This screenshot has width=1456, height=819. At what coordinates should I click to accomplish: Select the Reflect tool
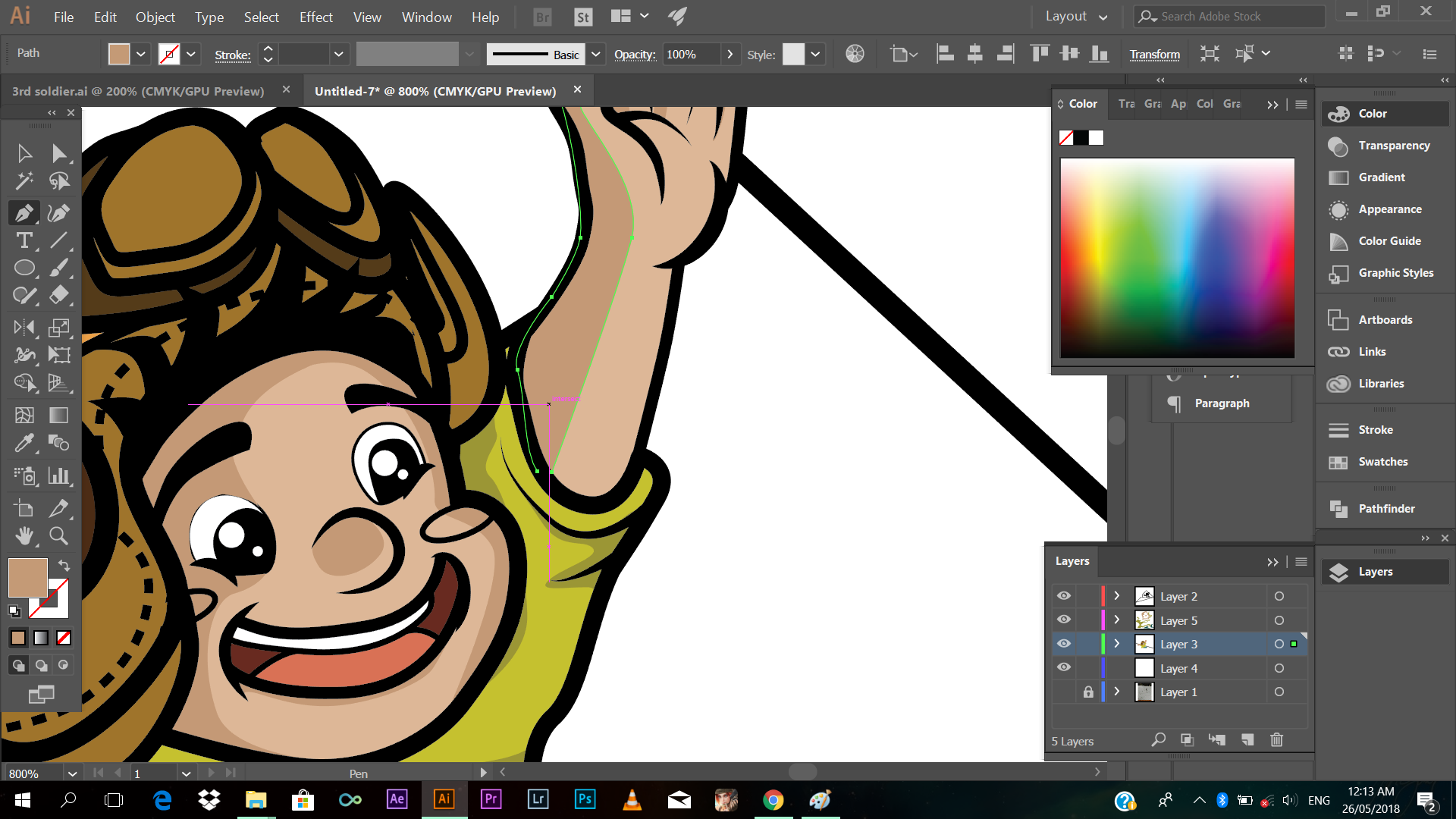tap(24, 328)
